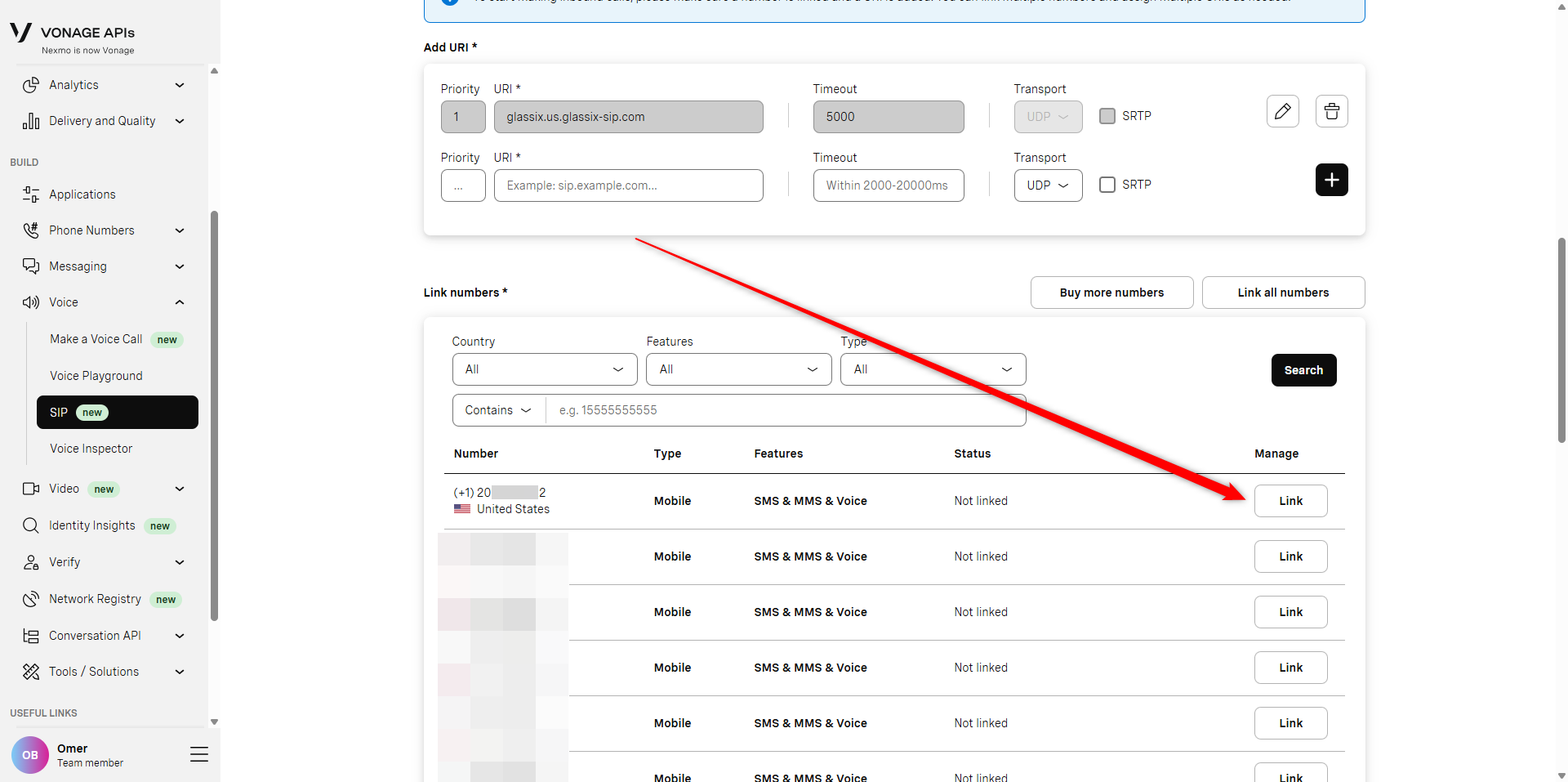
Task: Open the Contains match dropdown
Action: pos(499,410)
